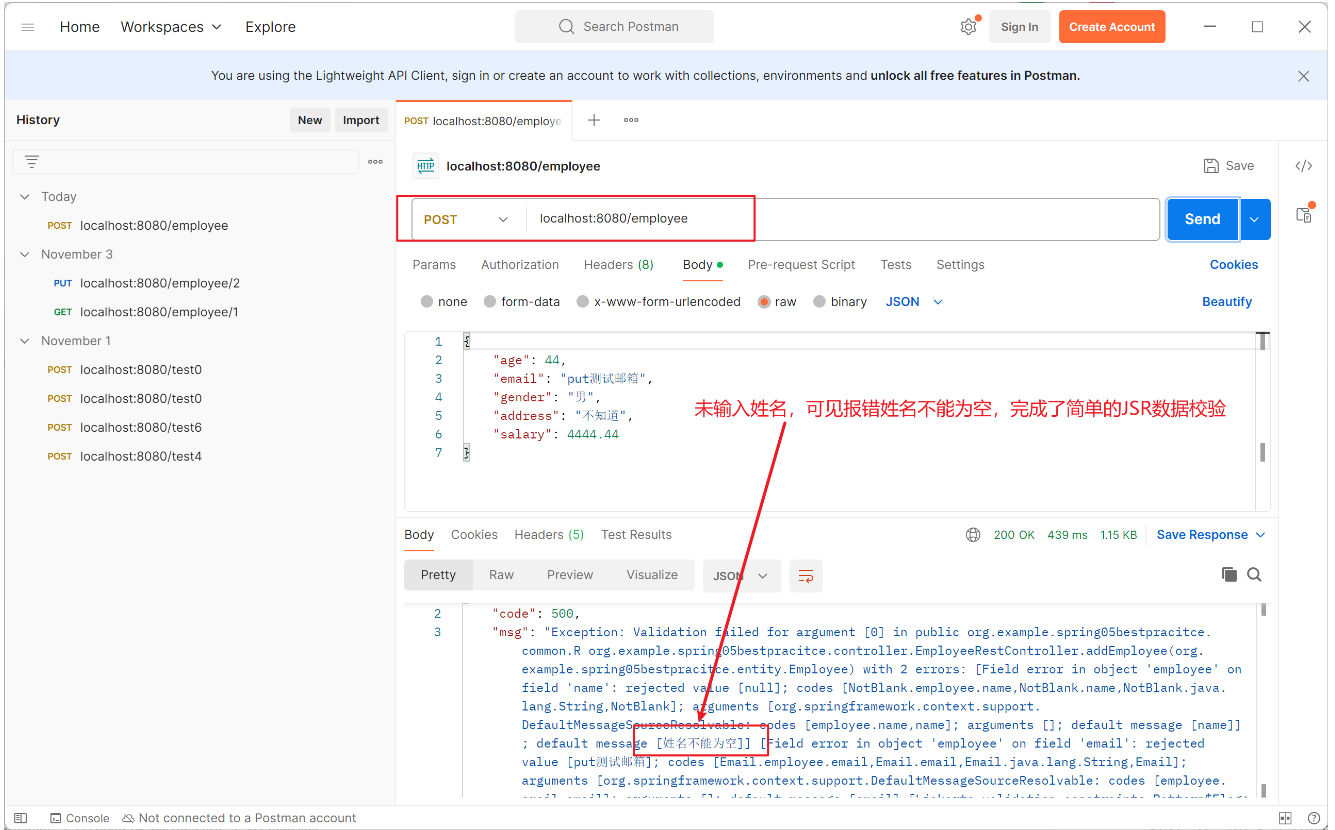
Task: Click the history filter icon
Action: pos(32,161)
